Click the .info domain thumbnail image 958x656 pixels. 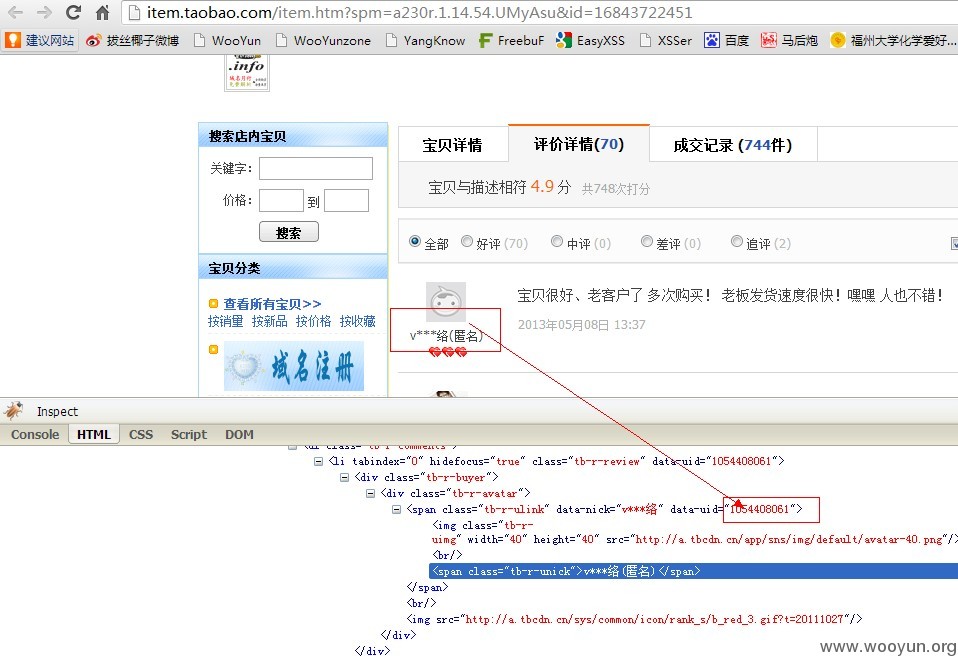point(247,73)
